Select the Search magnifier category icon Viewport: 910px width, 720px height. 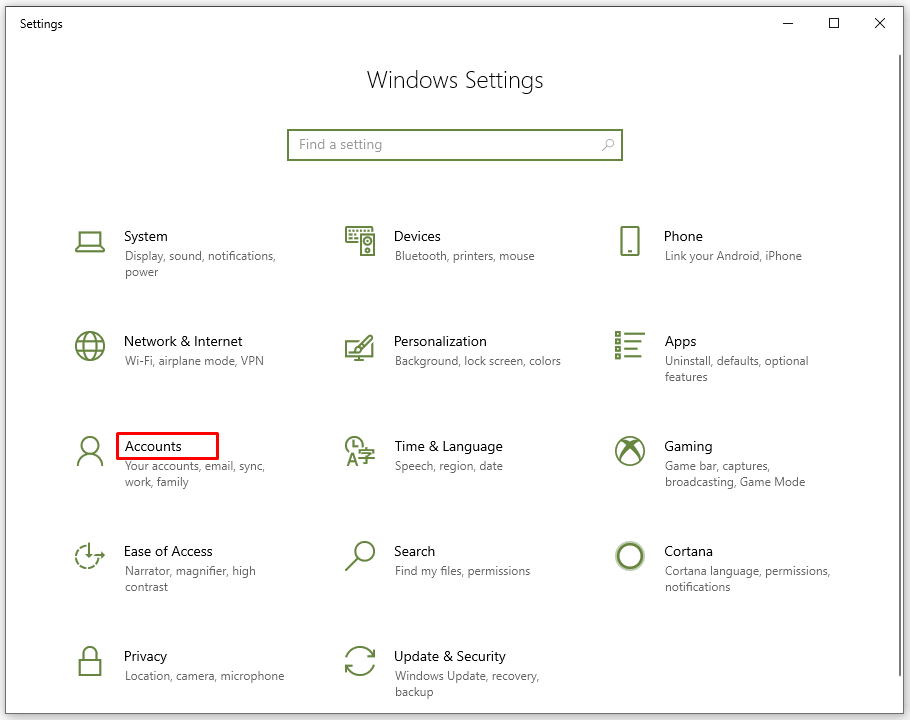(360, 556)
